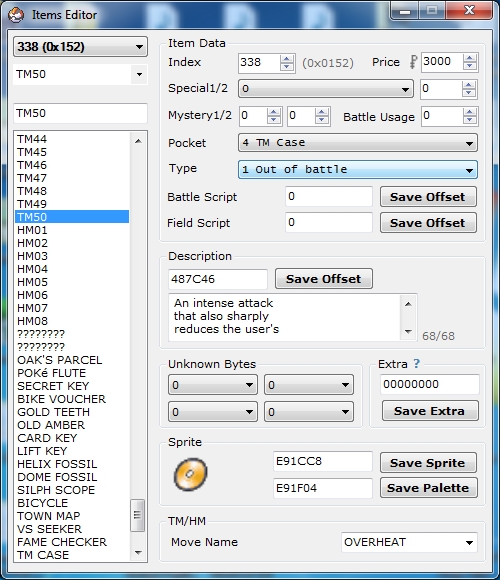Image resolution: width=500 pixels, height=580 pixels.
Task: Click Save Offset beside Battle Script
Action: click(x=428, y=197)
